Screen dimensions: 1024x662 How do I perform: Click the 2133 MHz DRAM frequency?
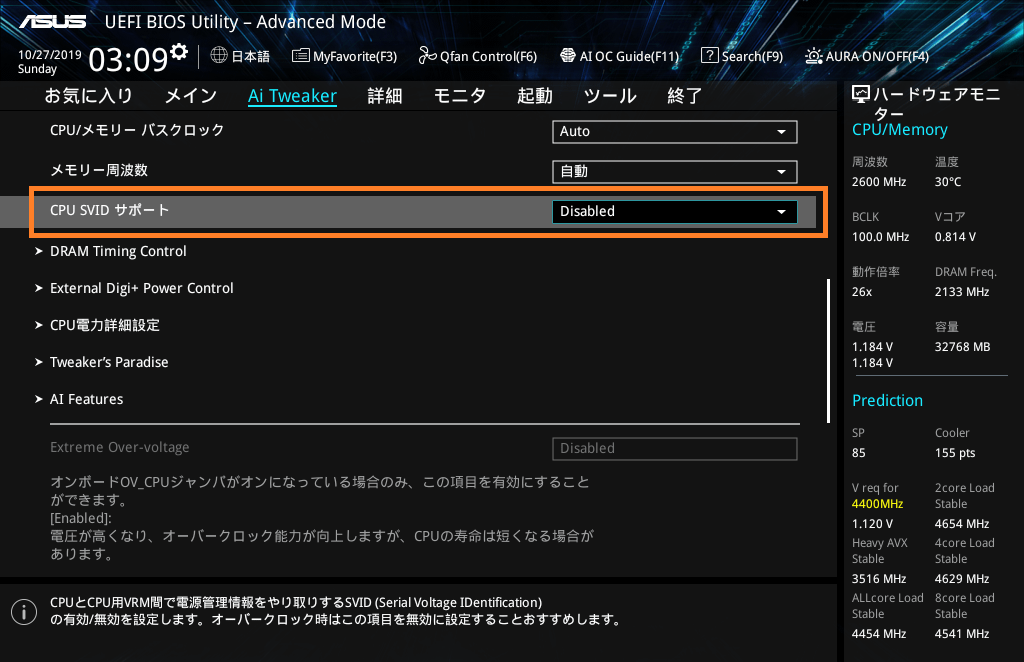tap(961, 292)
